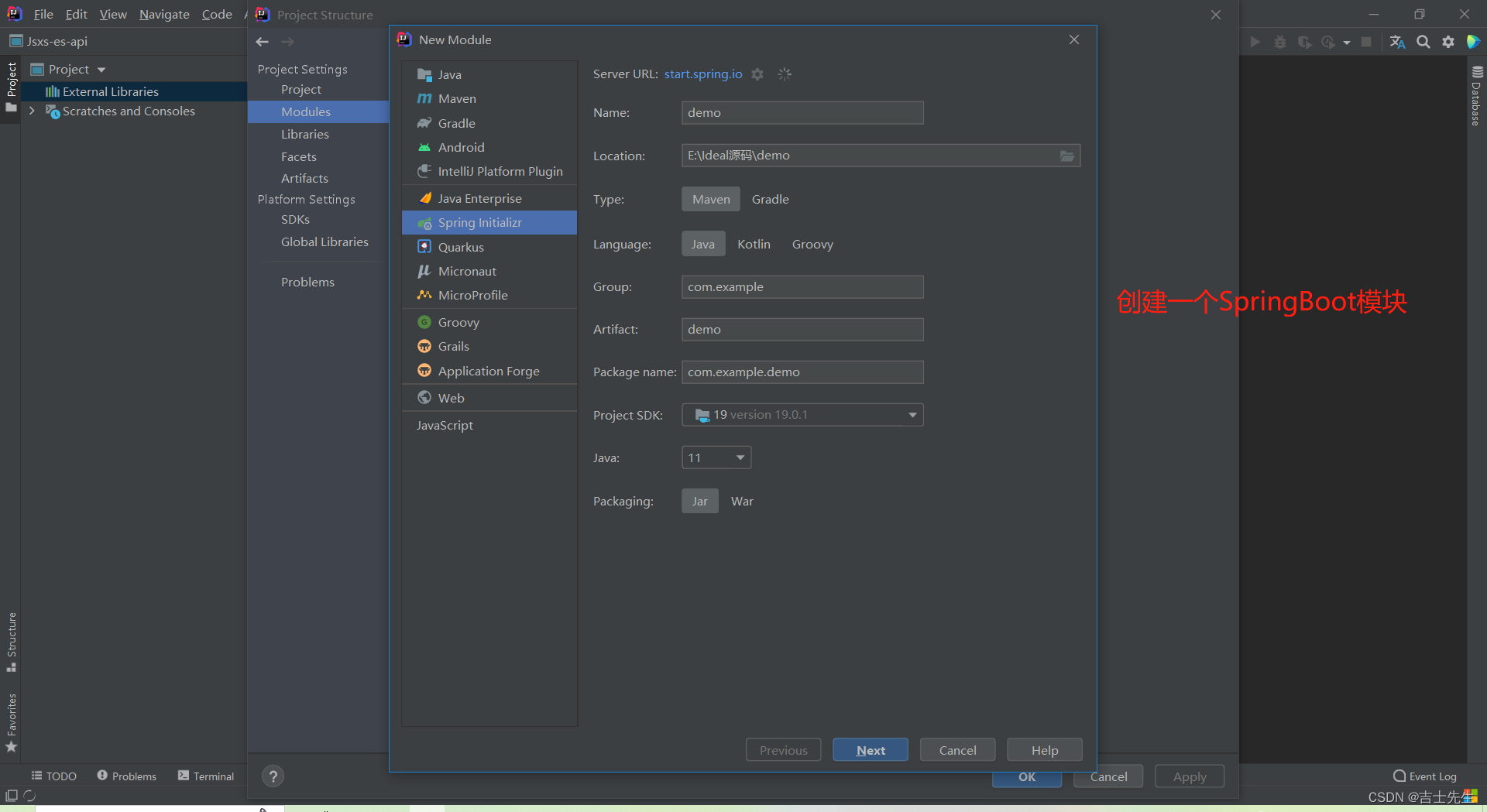Open the Edit menu
The width and height of the screenshot is (1487, 812).
click(x=76, y=14)
